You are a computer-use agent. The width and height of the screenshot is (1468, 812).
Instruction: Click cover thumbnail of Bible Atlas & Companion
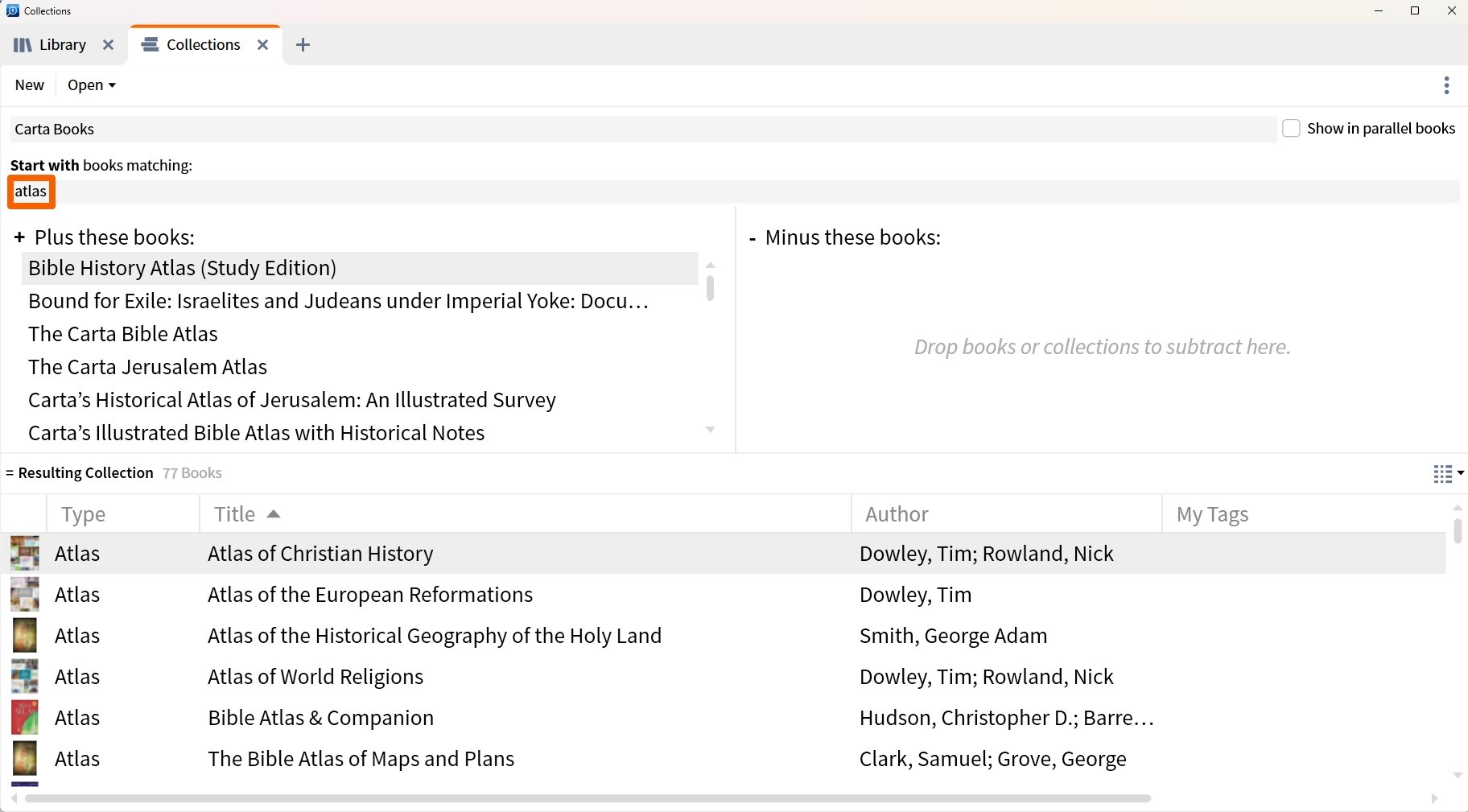coord(24,718)
